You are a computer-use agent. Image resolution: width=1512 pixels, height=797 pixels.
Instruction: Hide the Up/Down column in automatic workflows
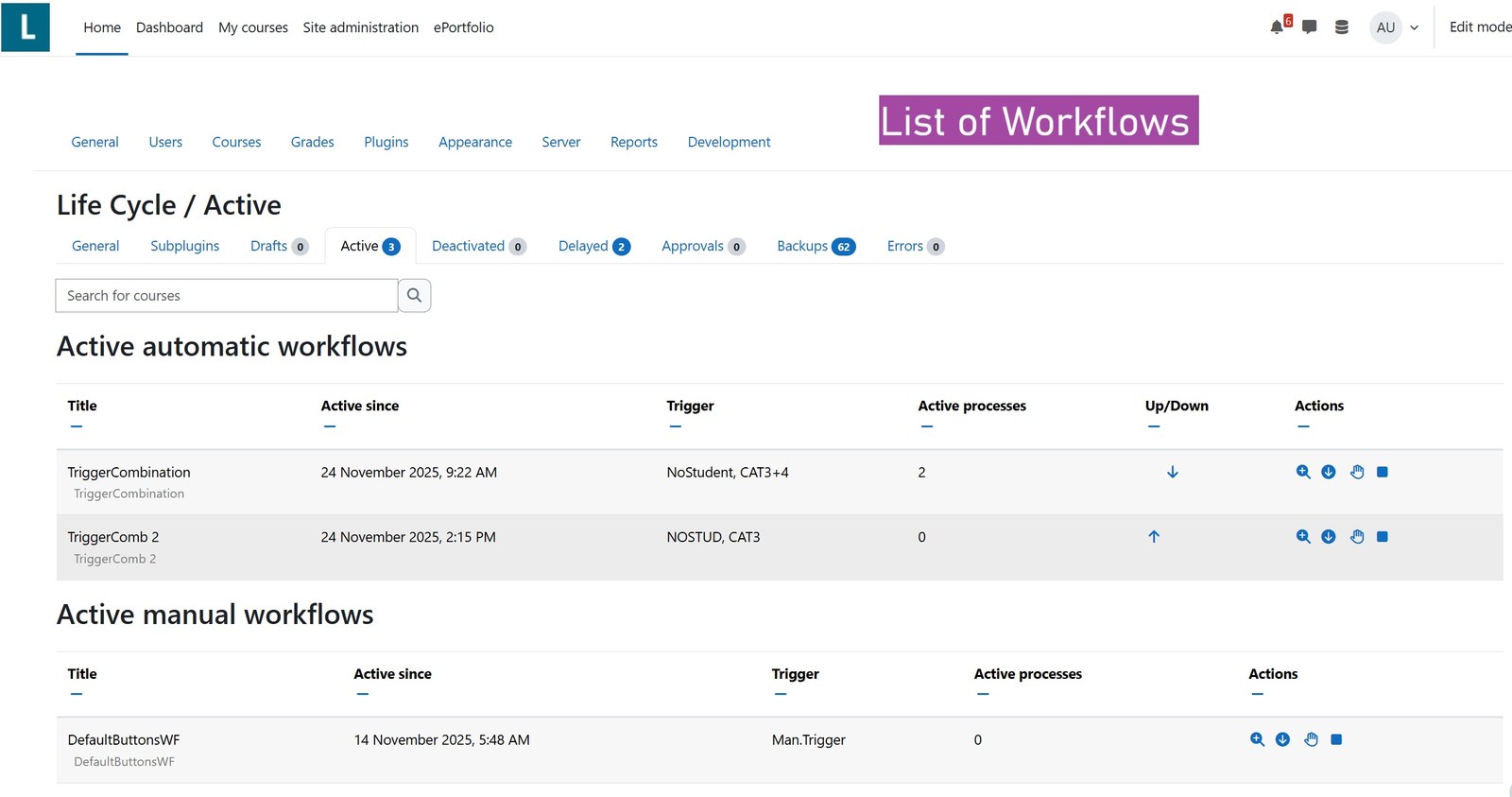[1154, 426]
